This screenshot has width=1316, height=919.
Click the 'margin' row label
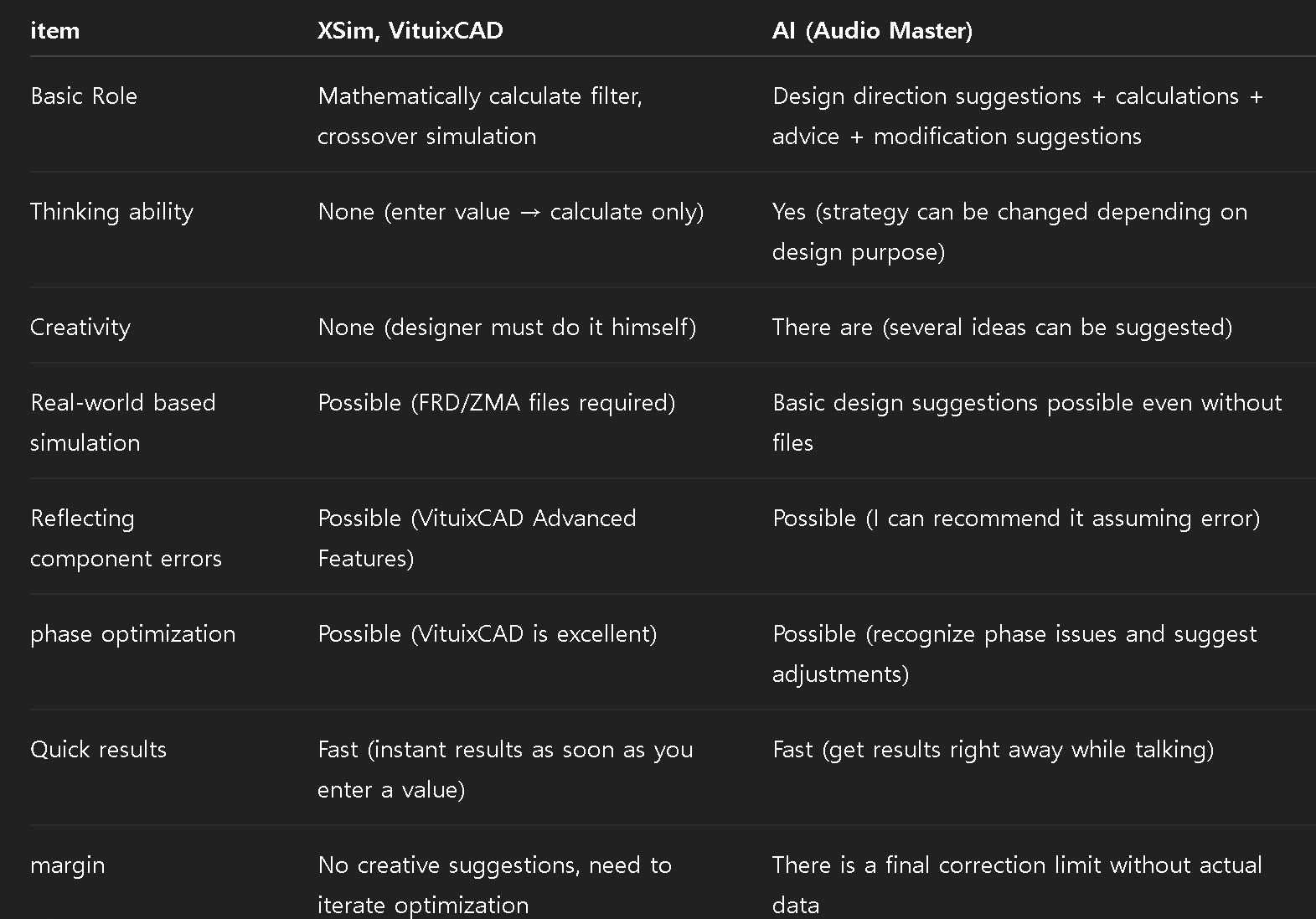68,865
